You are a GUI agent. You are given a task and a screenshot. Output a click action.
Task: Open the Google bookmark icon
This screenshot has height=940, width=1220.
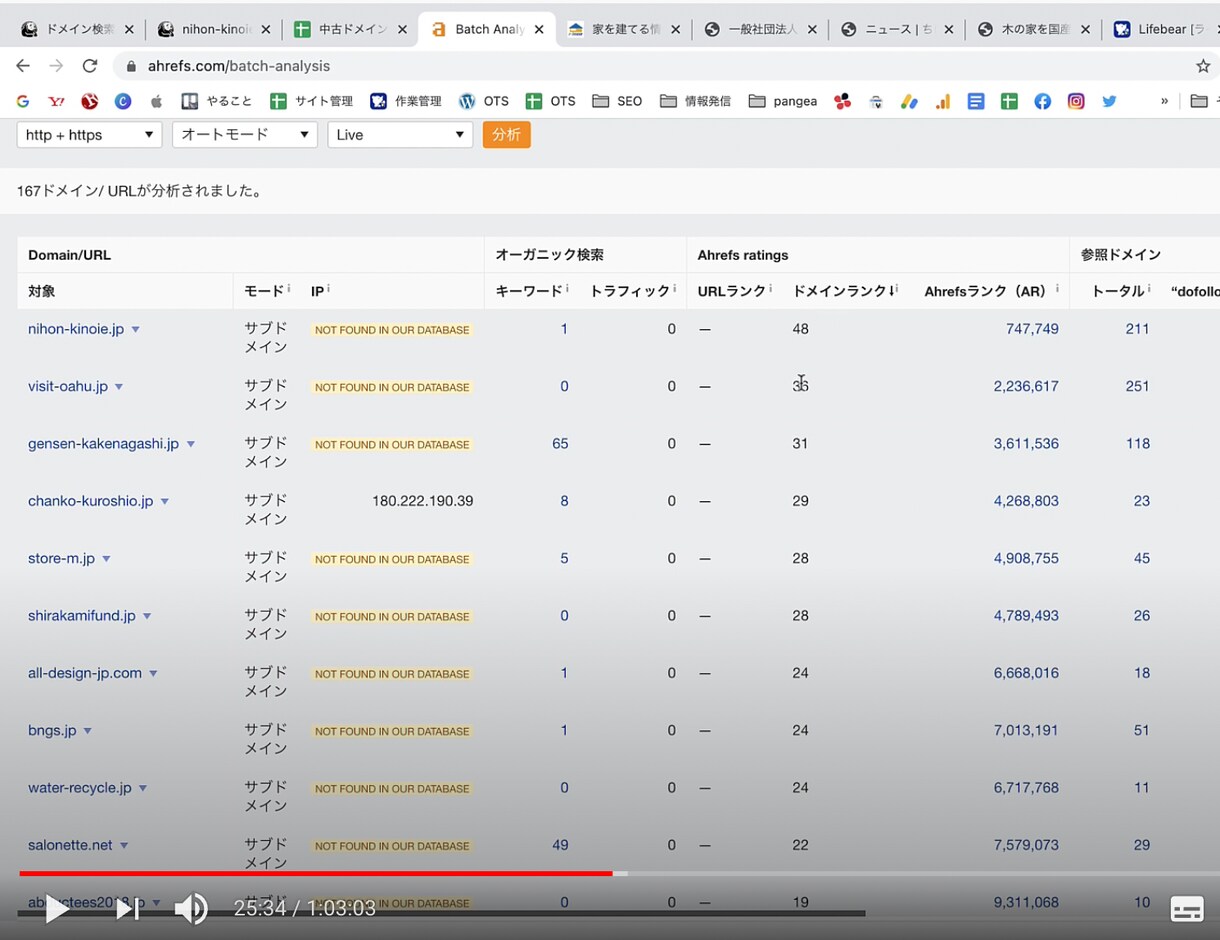coord(23,101)
